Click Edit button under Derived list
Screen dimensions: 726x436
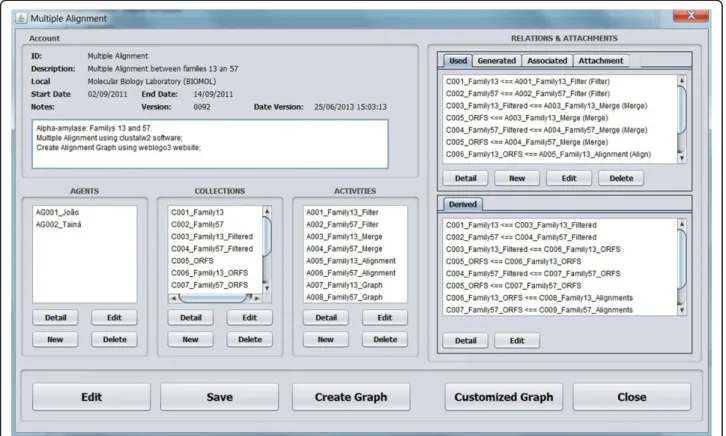pyautogui.click(x=517, y=341)
